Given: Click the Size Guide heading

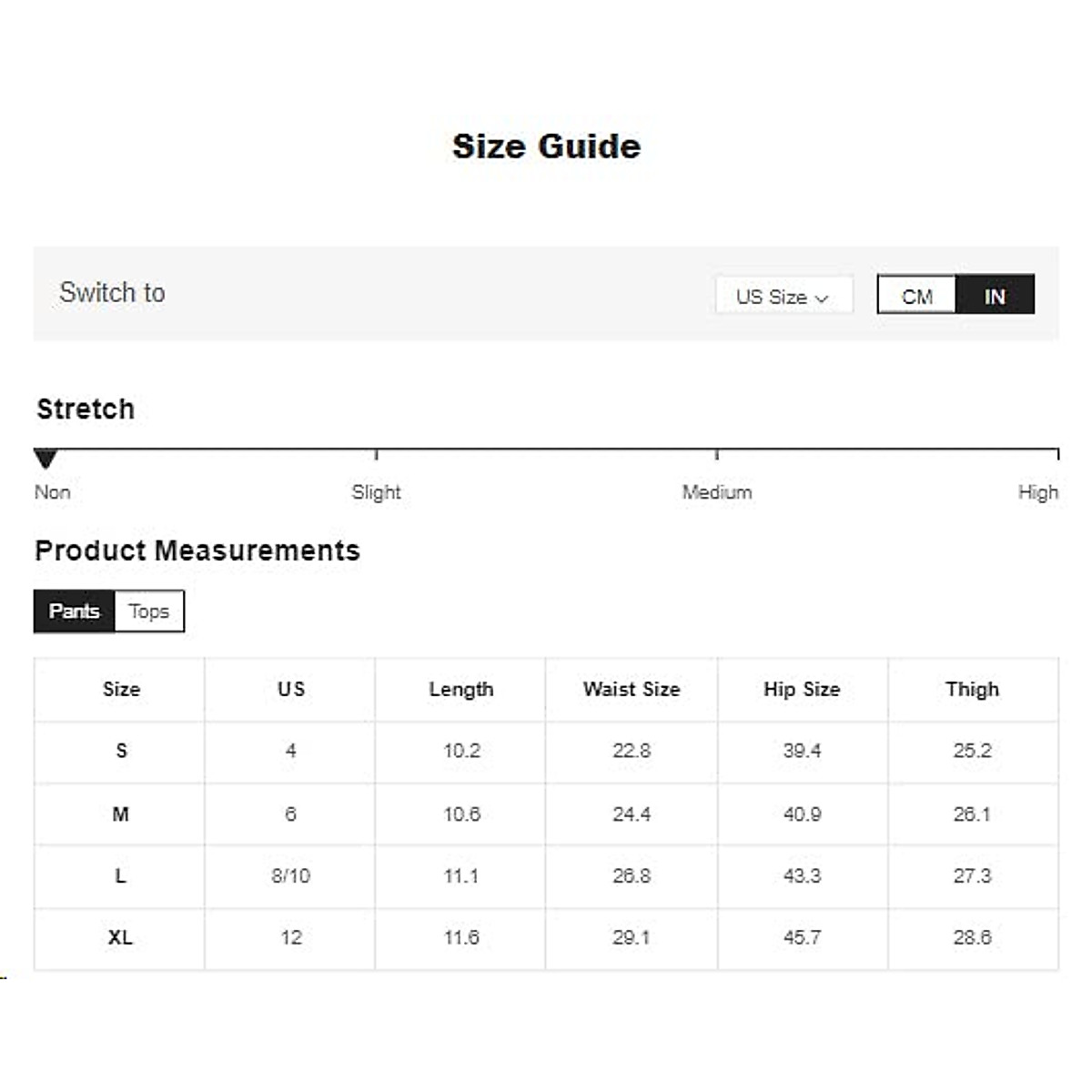Looking at the screenshot, I should [x=546, y=147].
